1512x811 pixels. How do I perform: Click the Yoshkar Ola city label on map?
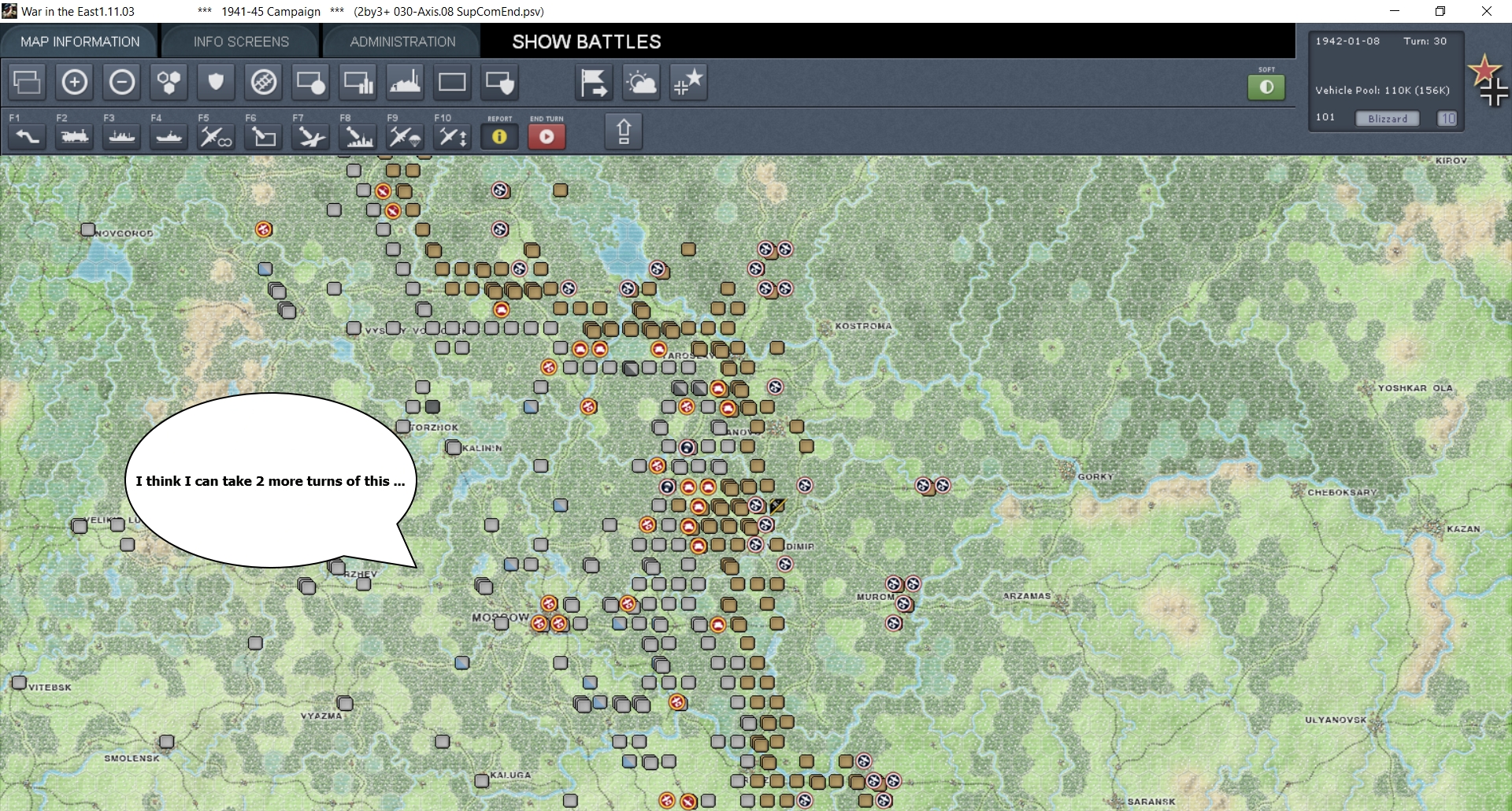click(x=1415, y=388)
